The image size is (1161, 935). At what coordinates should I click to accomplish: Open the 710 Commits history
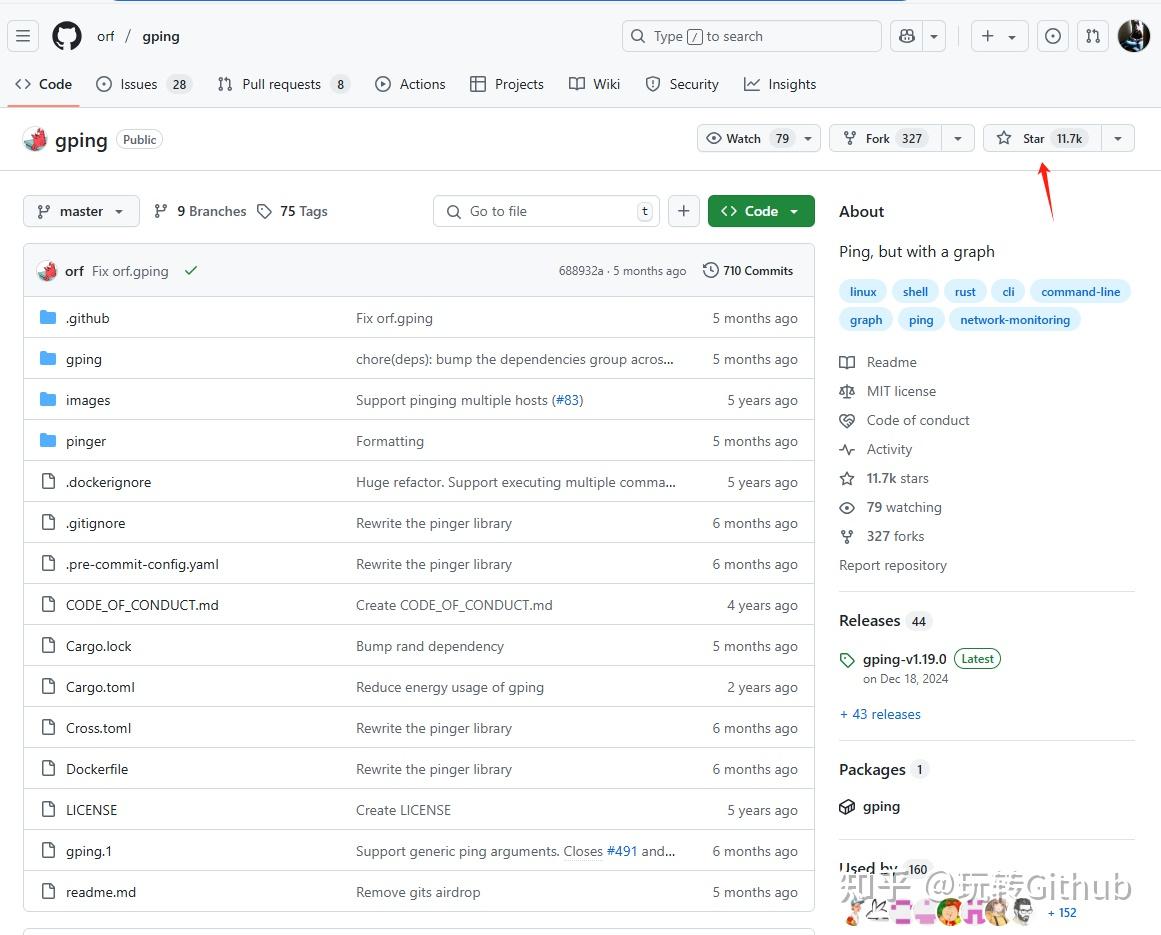pyautogui.click(x=748, y=271)
